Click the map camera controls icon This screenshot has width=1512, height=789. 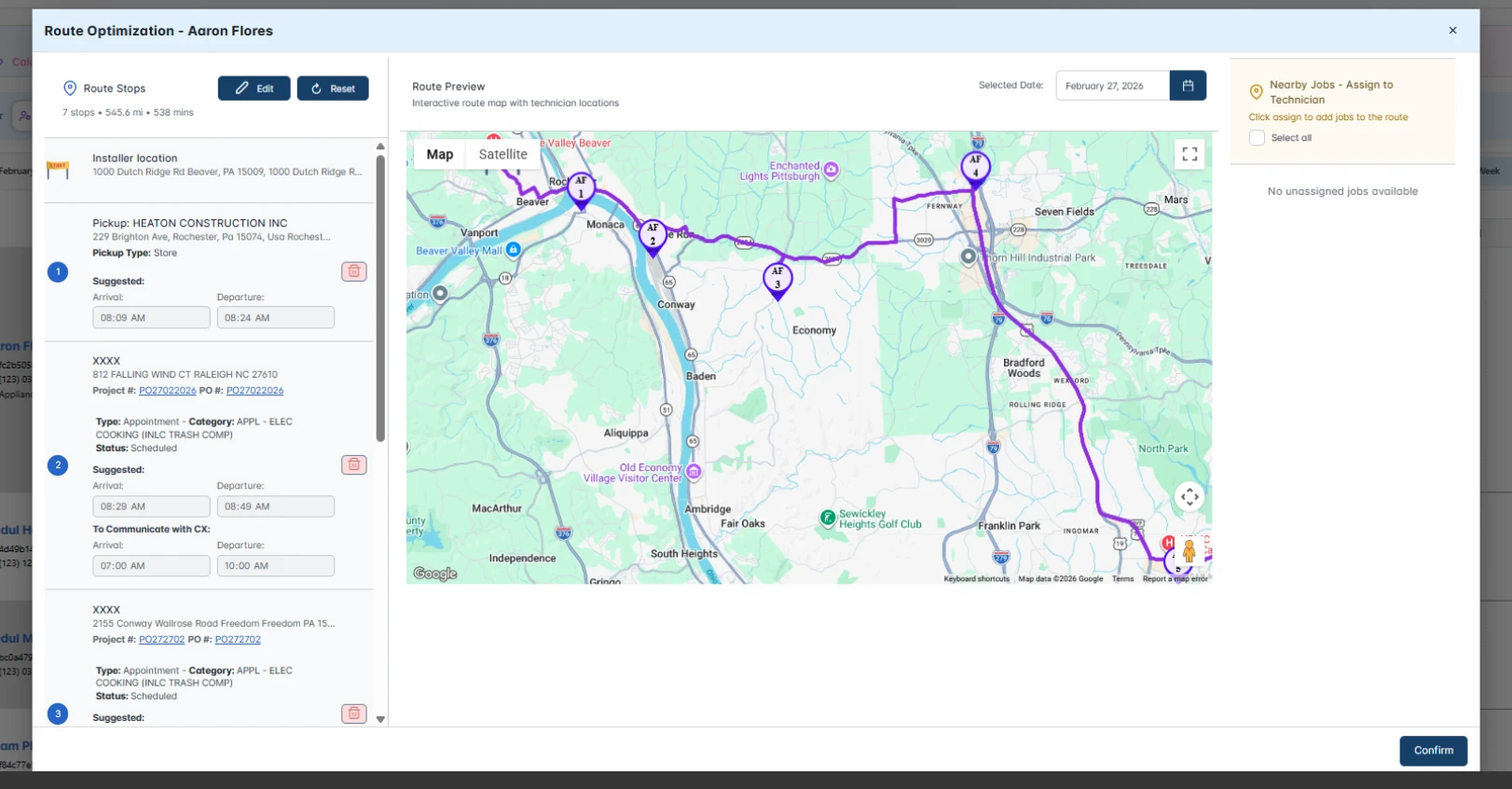point(1189,497)
